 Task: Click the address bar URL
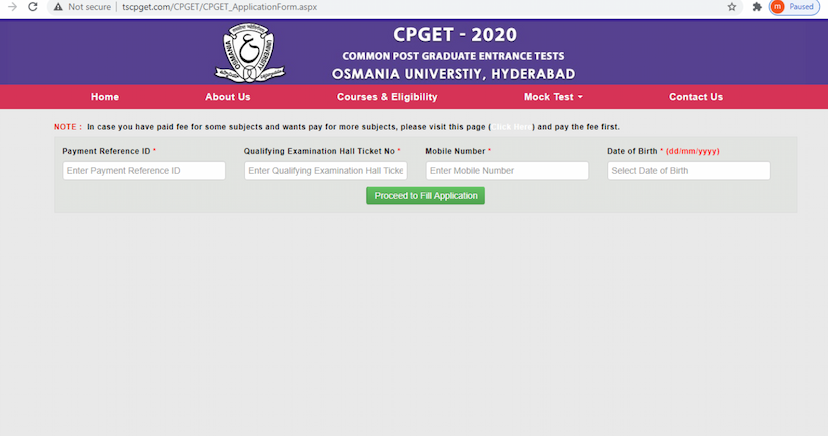coord(219,7)
